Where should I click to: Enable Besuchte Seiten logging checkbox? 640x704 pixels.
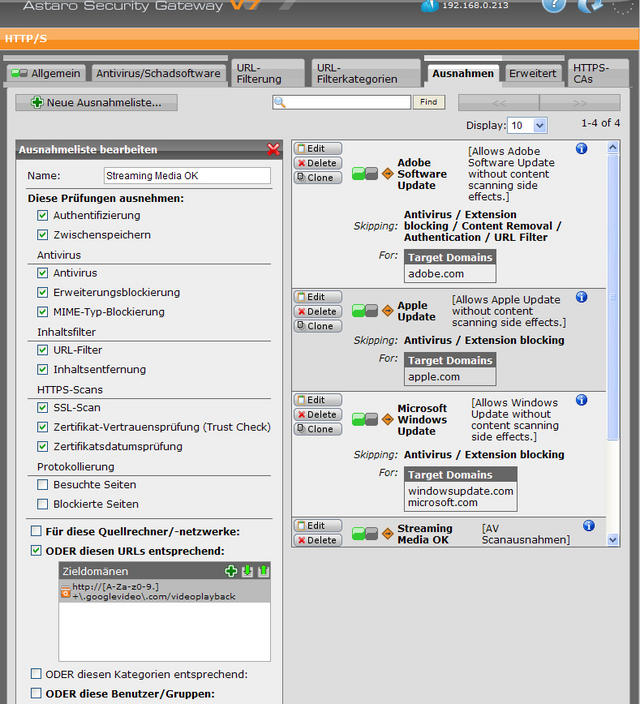pos(43,485)
